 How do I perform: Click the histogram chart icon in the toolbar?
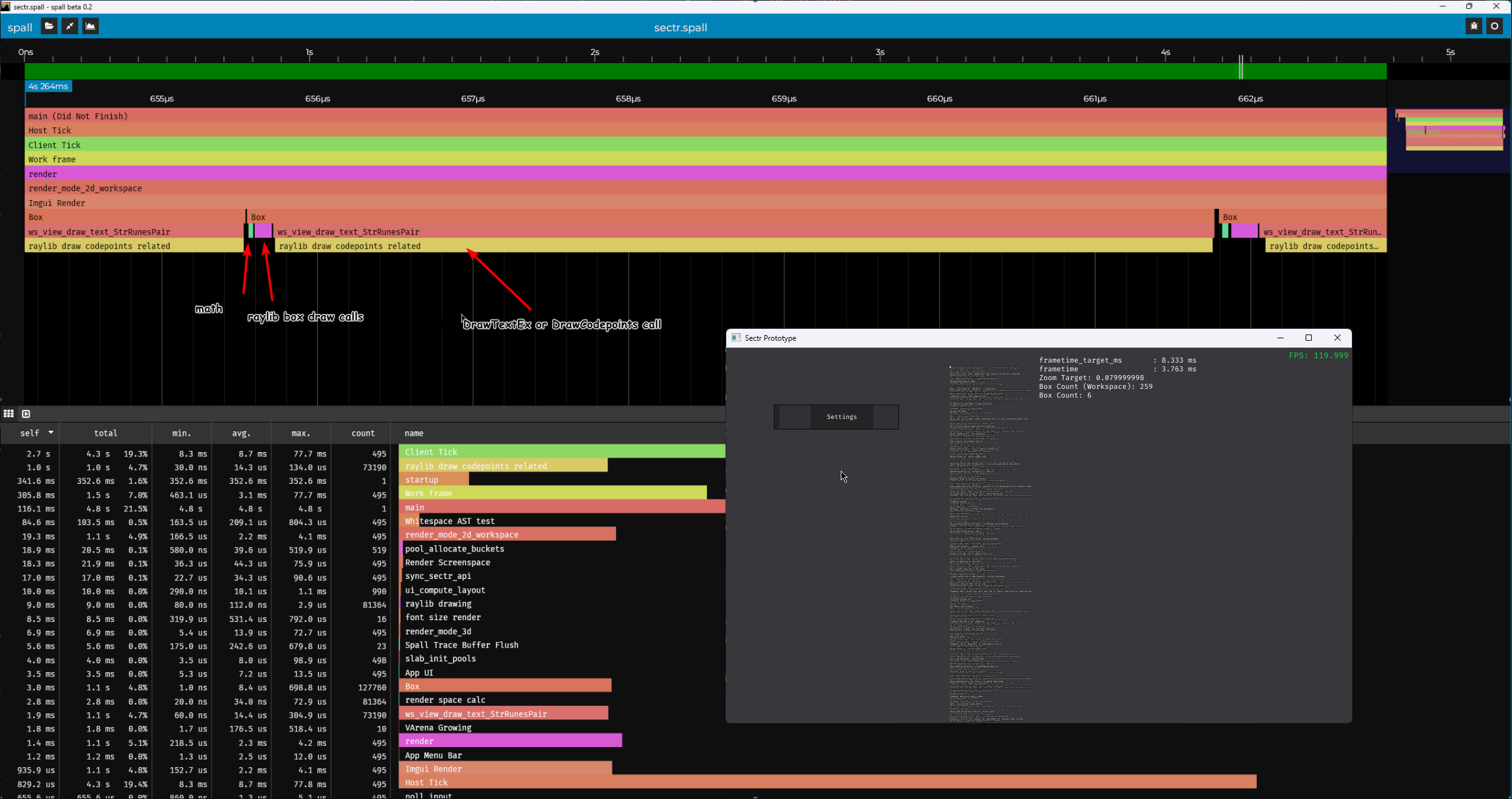89,26
